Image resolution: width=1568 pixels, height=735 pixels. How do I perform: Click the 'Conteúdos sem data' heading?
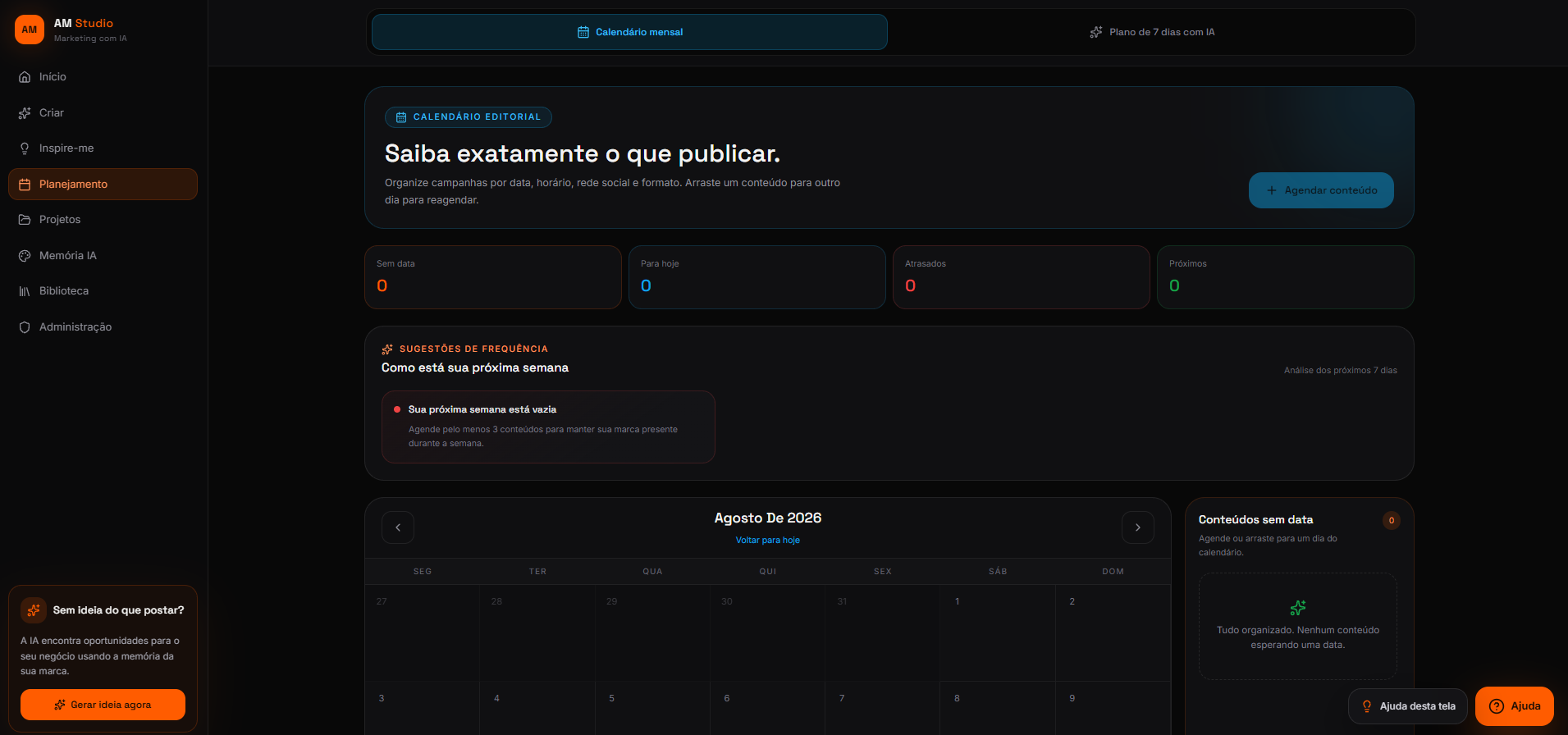click(1255, 520)
